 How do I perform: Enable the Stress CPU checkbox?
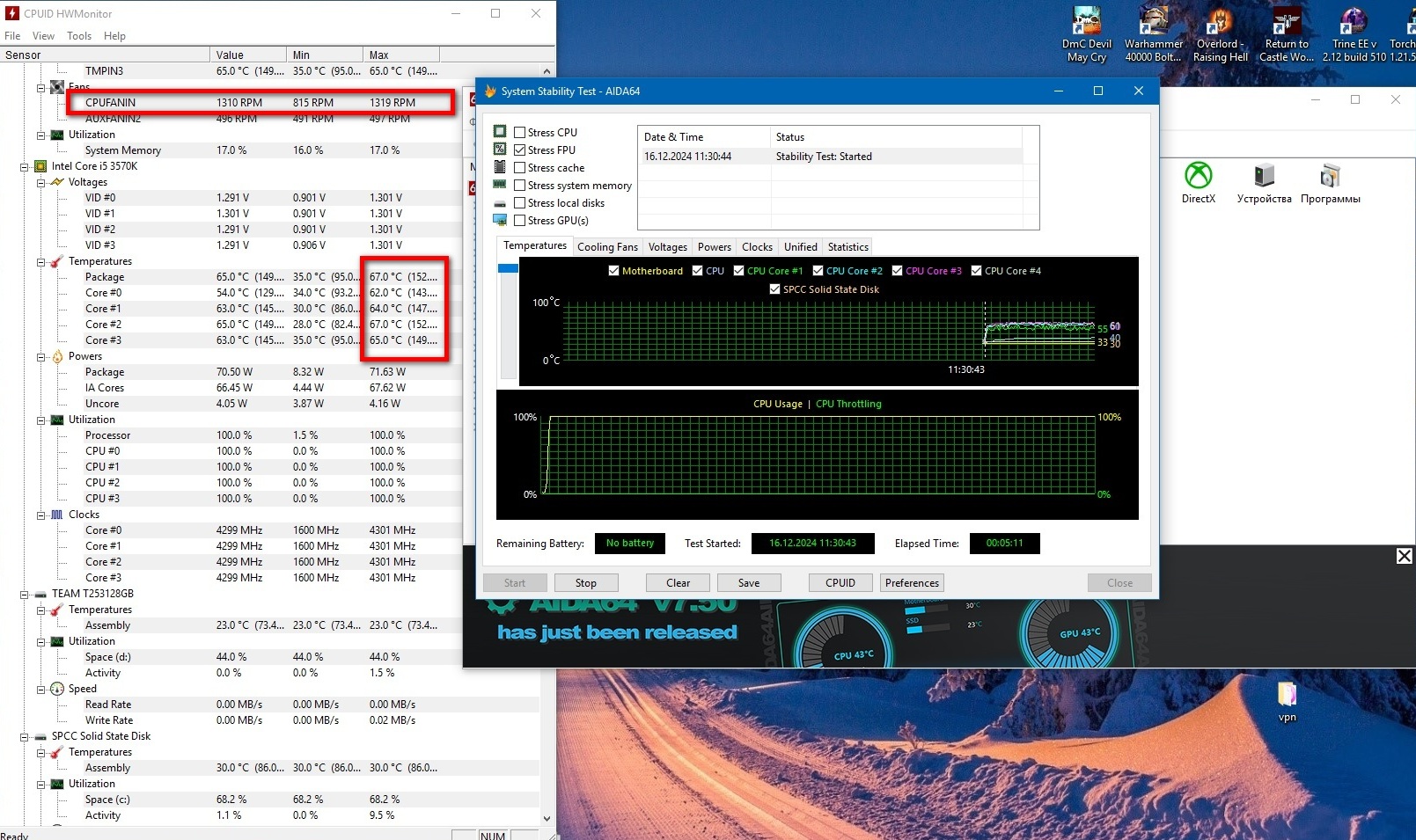point(520,133)
